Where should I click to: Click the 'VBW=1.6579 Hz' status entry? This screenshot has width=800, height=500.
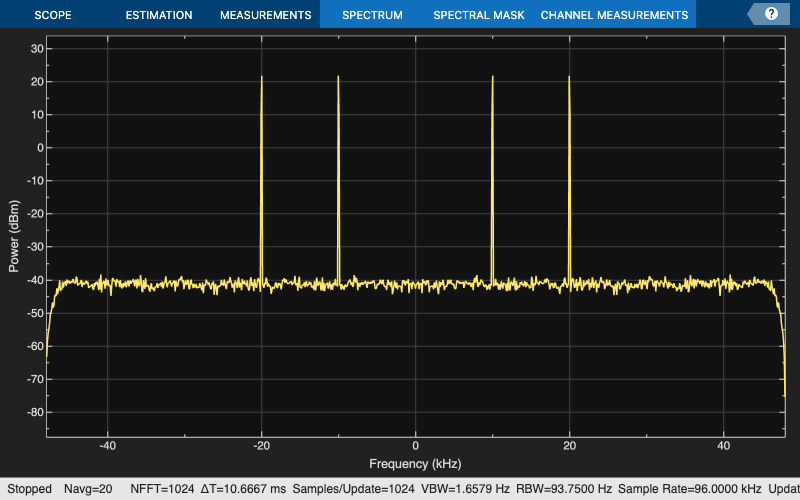click(x=465, y=489)
